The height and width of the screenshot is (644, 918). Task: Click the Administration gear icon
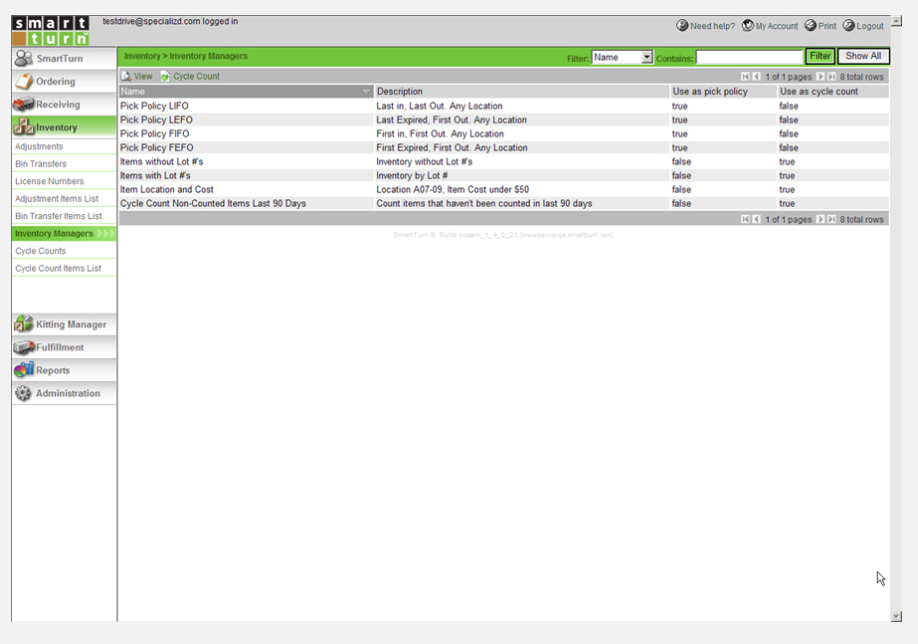[23, 393]
